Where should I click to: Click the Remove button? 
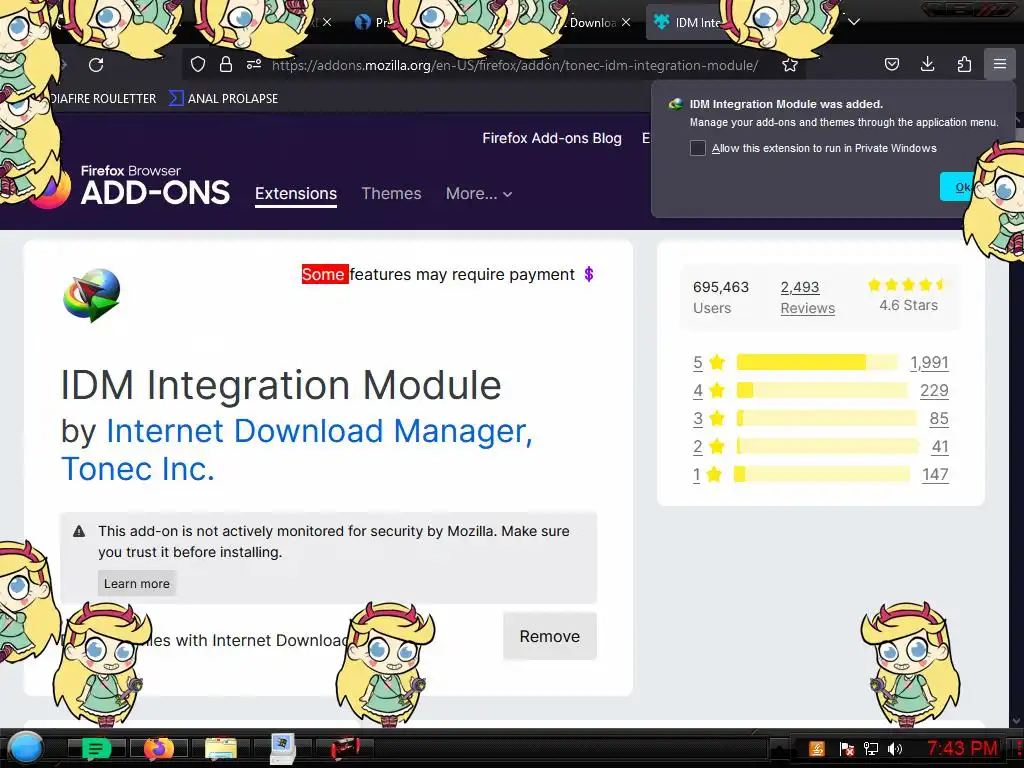pos(549,636)
